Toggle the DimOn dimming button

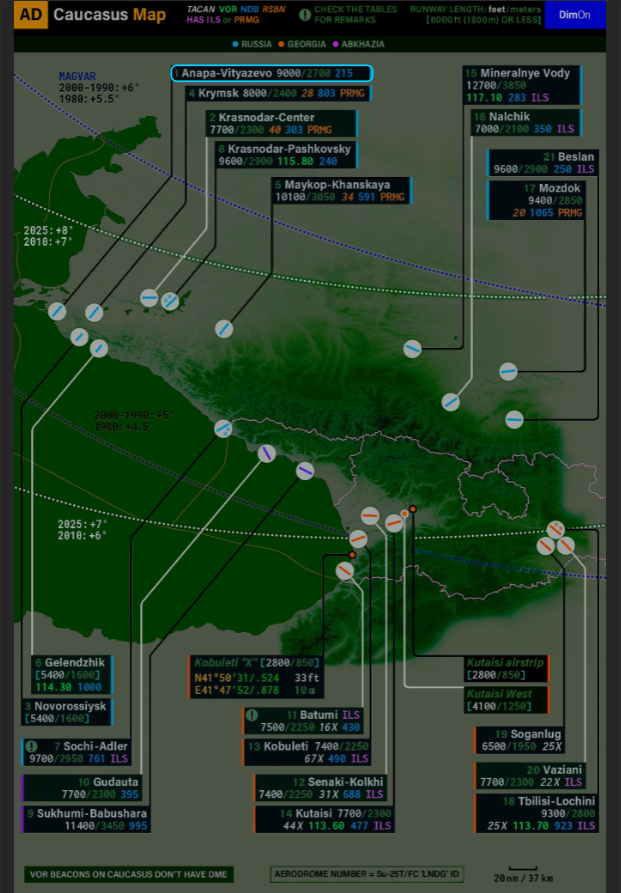pyautogui.click(x=574, y=15)
